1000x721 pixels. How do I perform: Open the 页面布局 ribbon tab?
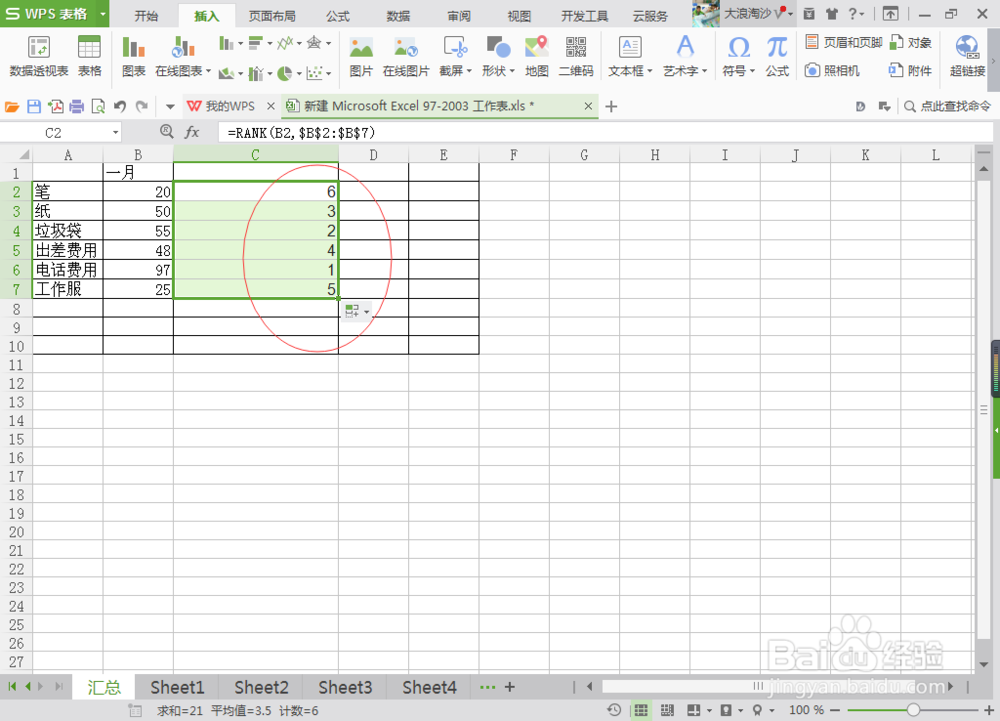point(272,16)
